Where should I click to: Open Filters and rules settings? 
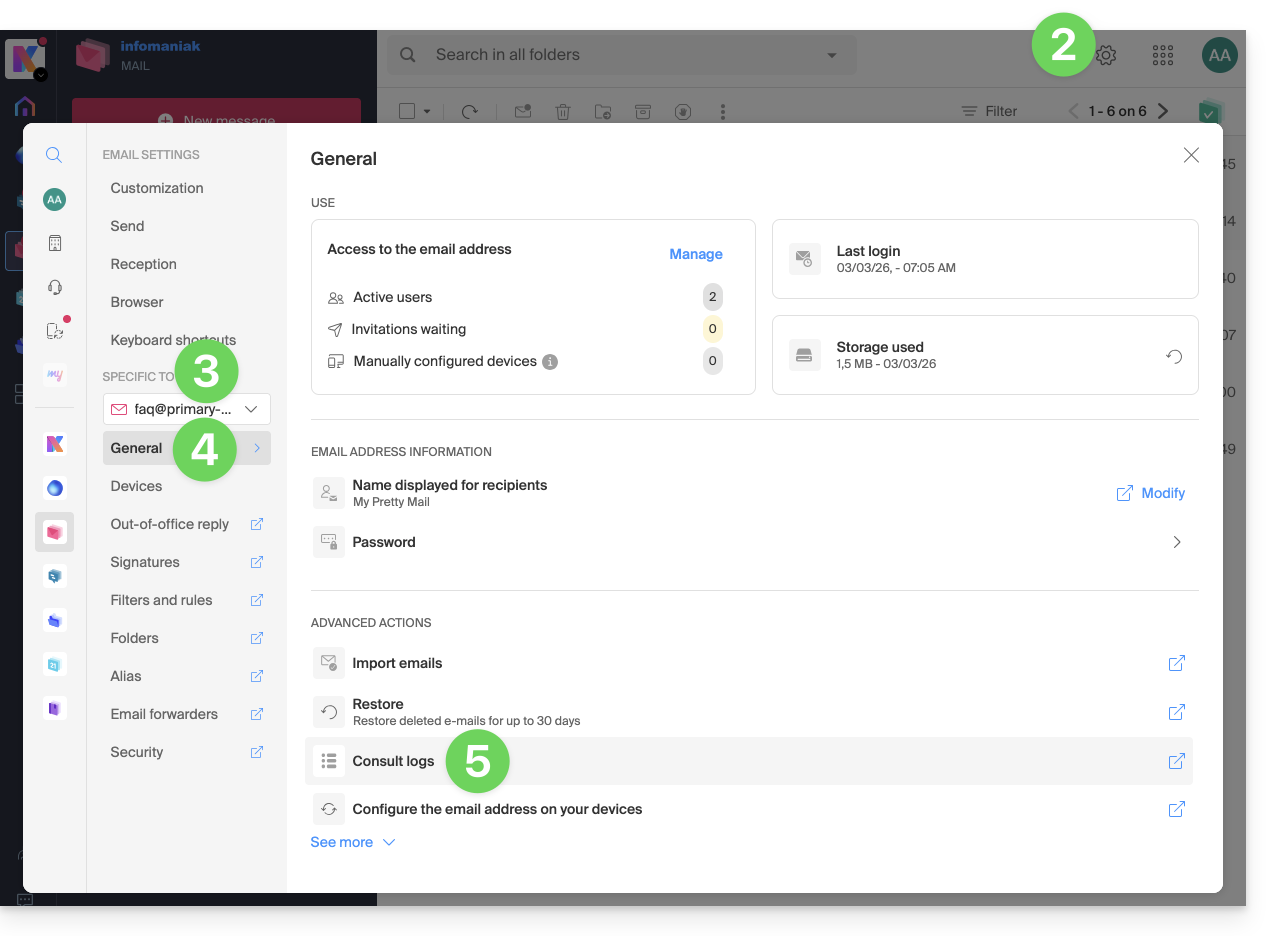pyautogui.click(x=161, y=600)
